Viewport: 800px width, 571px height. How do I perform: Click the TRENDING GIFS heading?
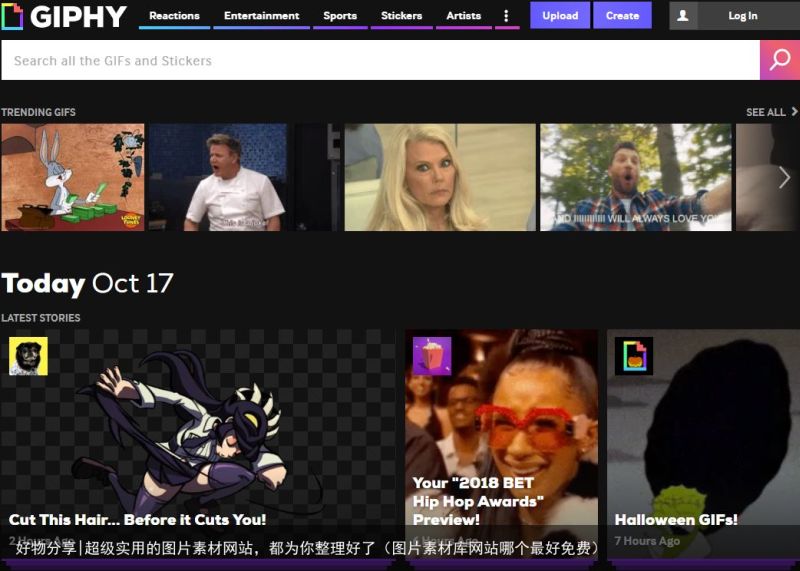[x=38, y=112]
